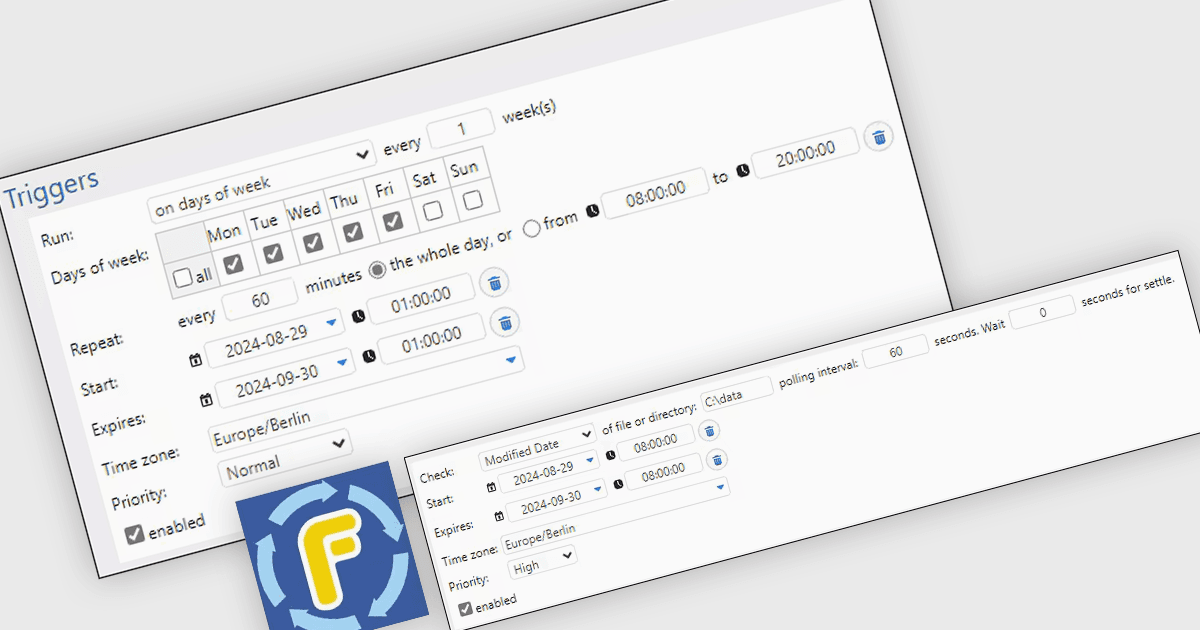This screenshot has height=630, width=1200.
Task: Open the Modified Date check dropdown
Action: pos(537,449)
